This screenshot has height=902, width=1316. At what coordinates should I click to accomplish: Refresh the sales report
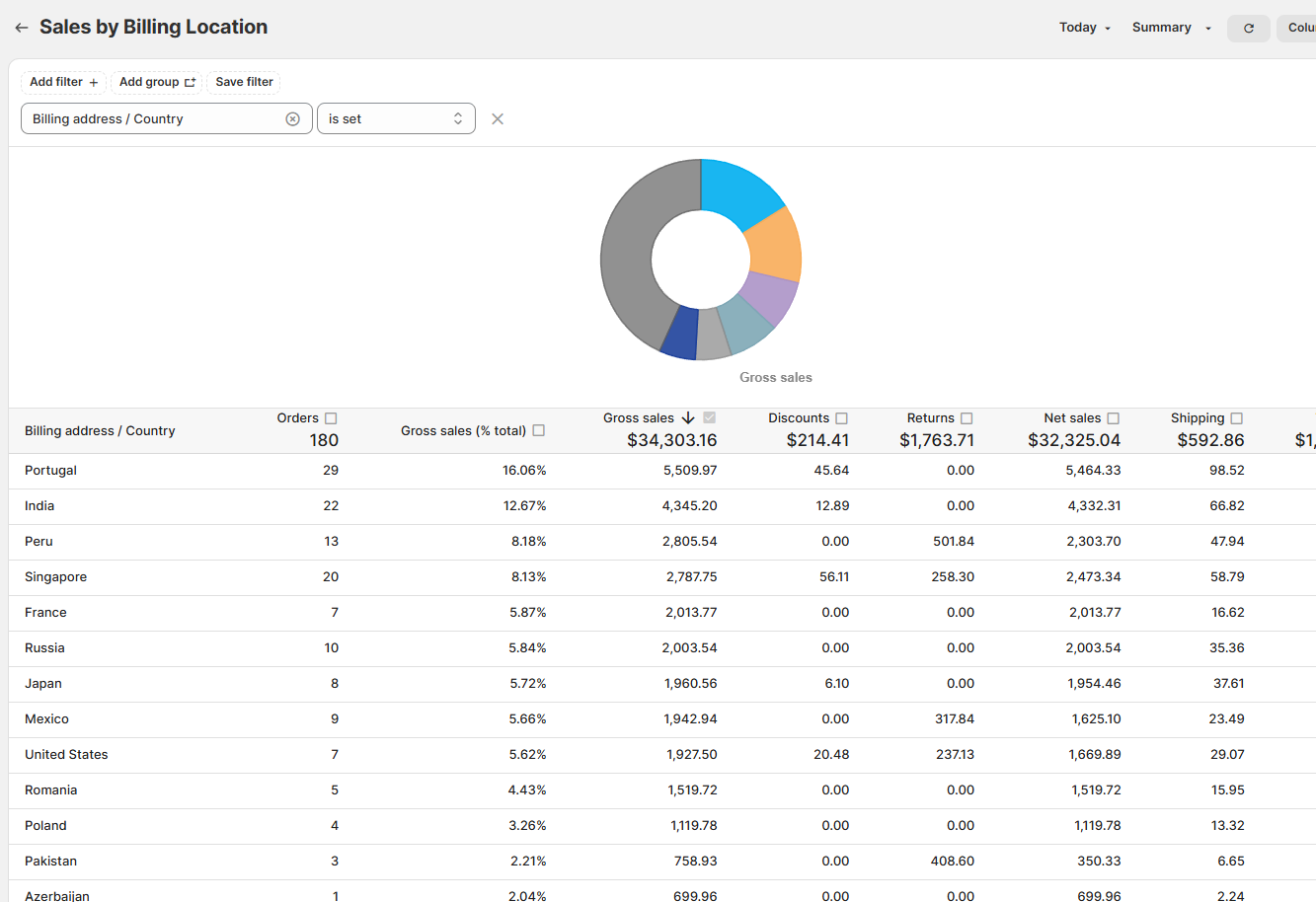[1248, 28]
